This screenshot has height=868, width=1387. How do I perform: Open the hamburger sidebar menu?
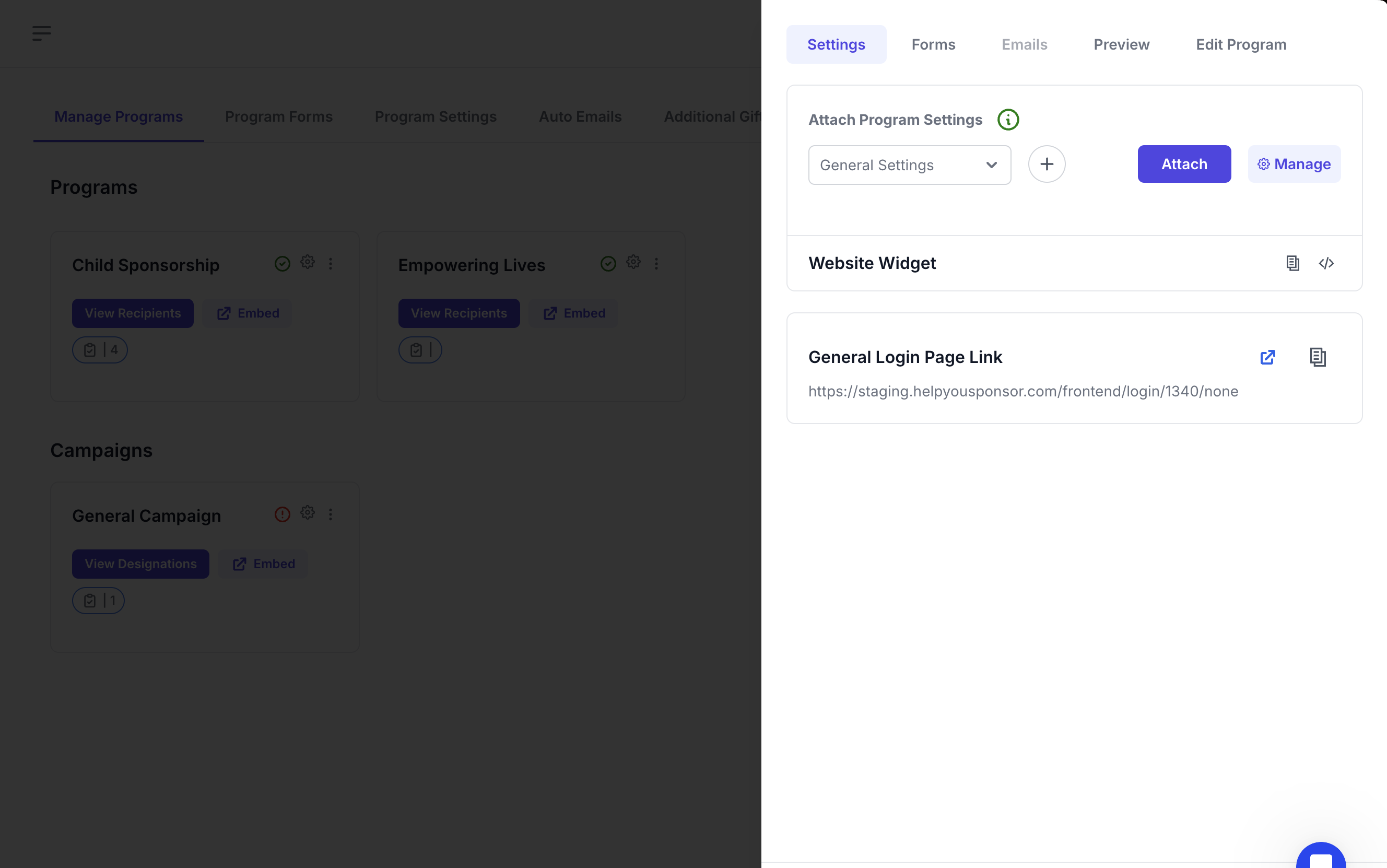click(x=41, y=33)
